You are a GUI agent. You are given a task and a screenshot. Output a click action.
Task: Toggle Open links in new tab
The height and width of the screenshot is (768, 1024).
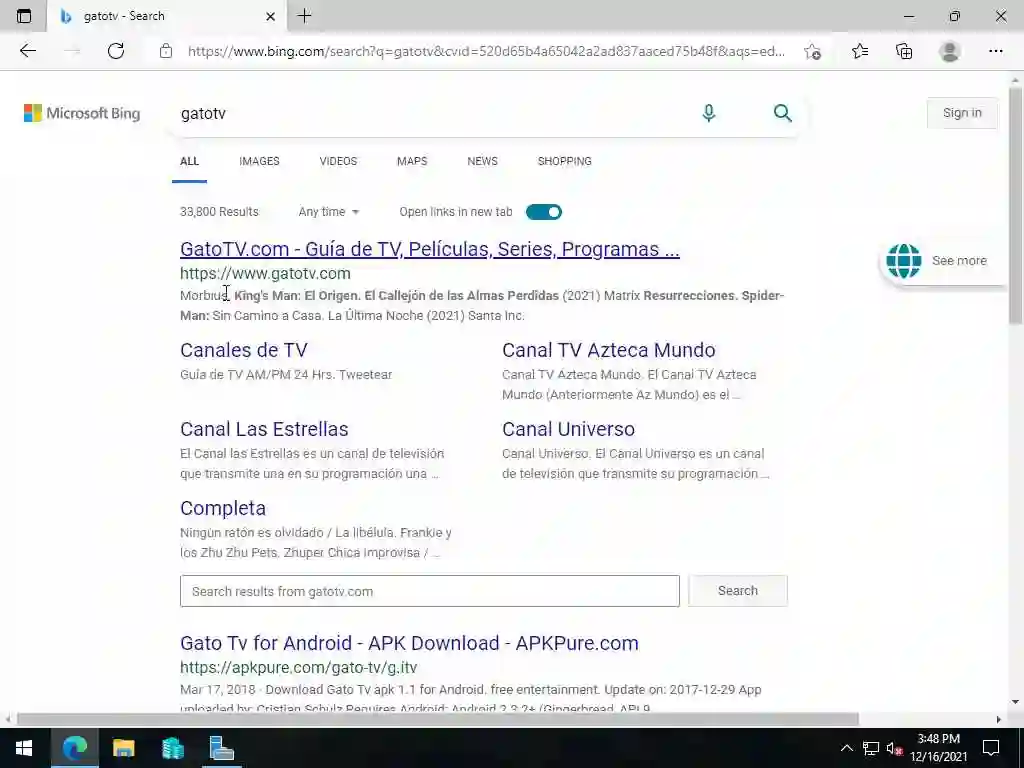pos(543,212)
